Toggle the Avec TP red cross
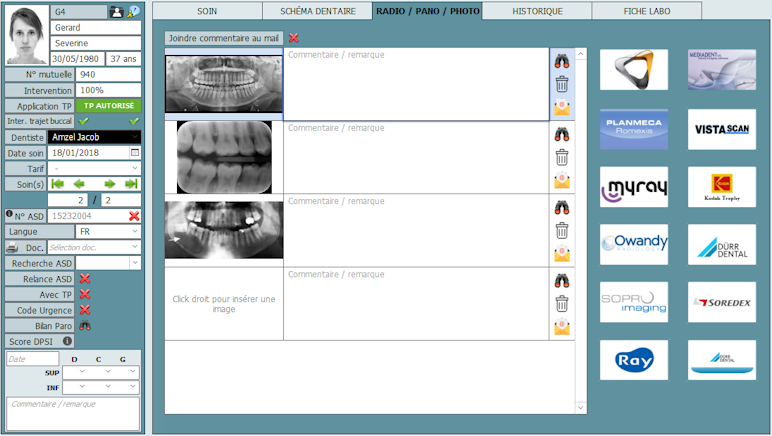This screenshot has height=436, width=772. click(85, 294)
